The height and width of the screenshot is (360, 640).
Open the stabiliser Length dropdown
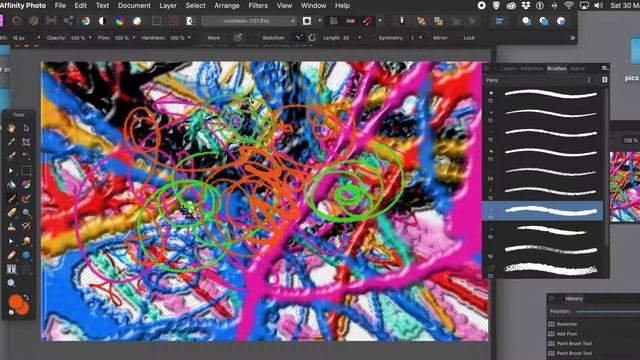(360, 38)
